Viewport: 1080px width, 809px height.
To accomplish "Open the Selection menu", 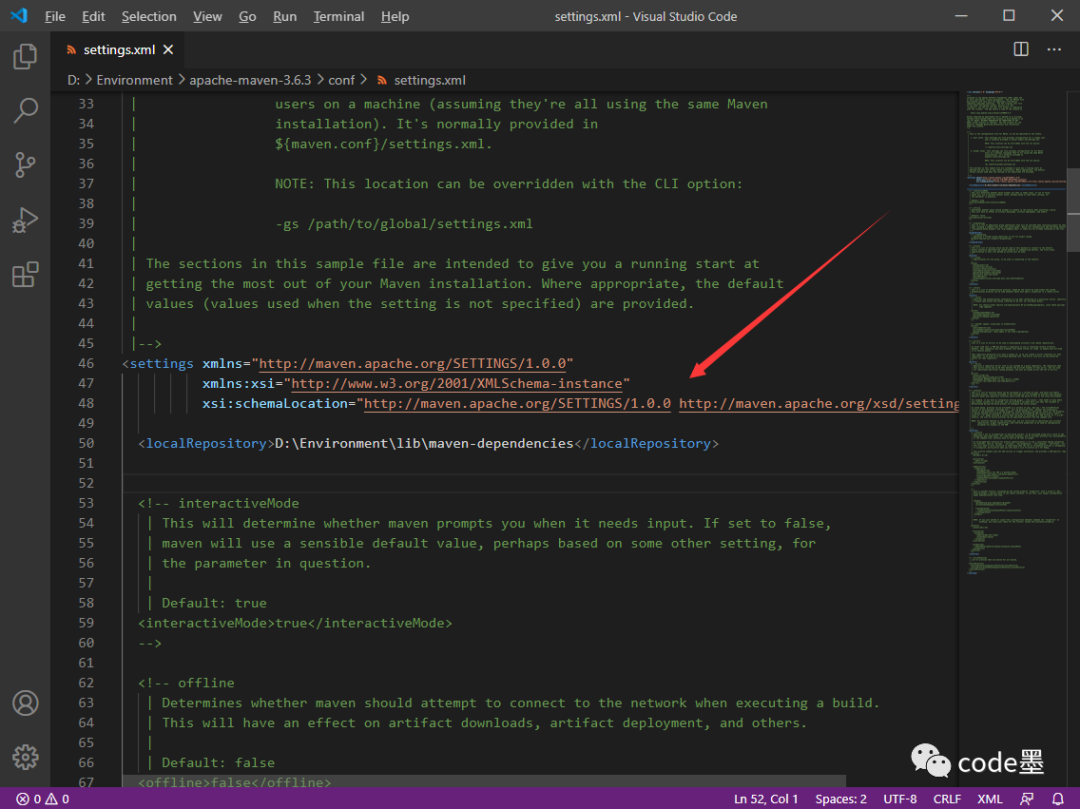I will [x=149, y=16].
